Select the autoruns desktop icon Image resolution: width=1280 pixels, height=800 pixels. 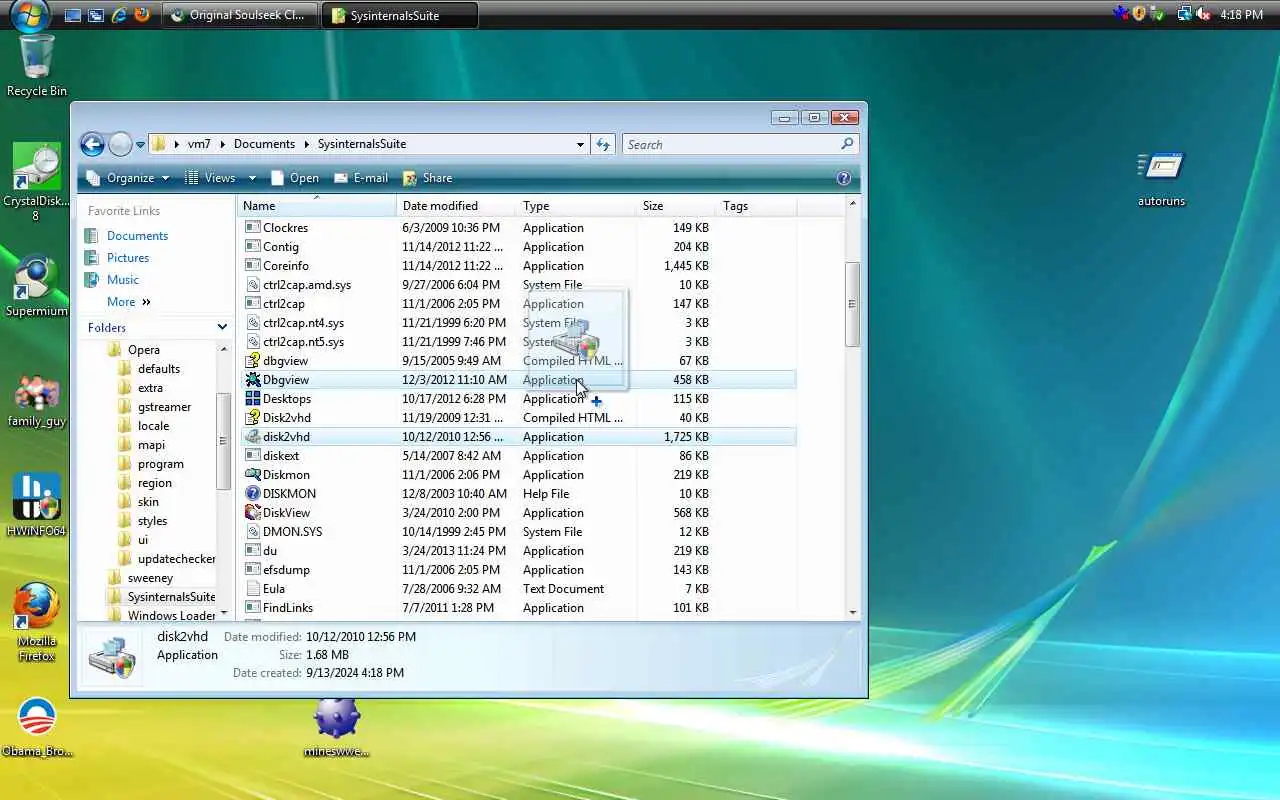(x=1161, y=180)
